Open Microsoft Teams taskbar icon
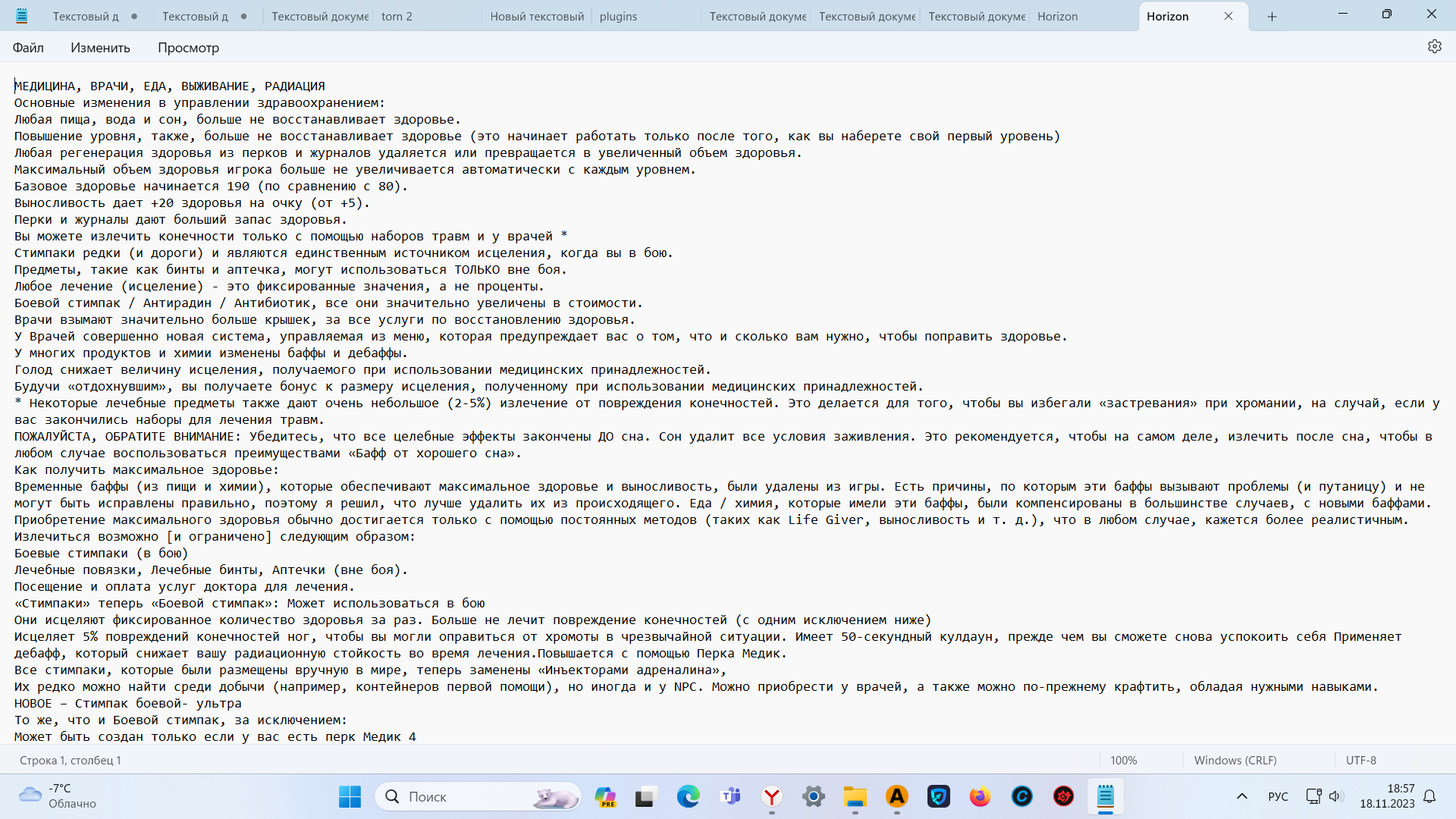 tap(730, 796)
